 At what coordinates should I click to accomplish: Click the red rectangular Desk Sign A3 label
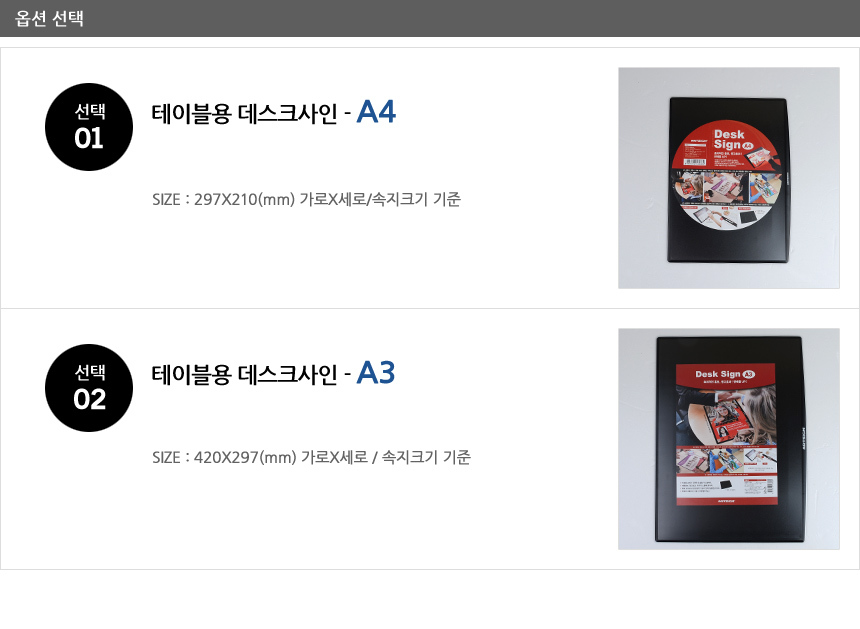[x=726, y=434]
